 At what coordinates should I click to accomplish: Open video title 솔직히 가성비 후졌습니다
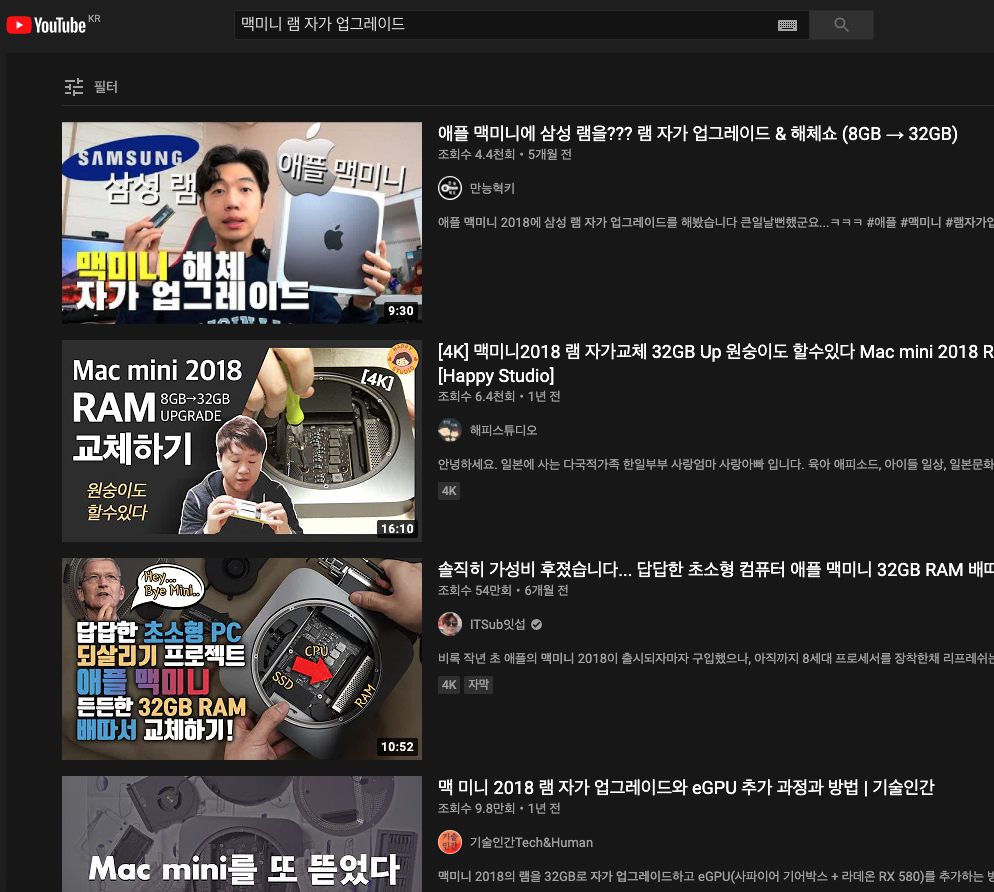pyautogui.click(x=716, y=569)
